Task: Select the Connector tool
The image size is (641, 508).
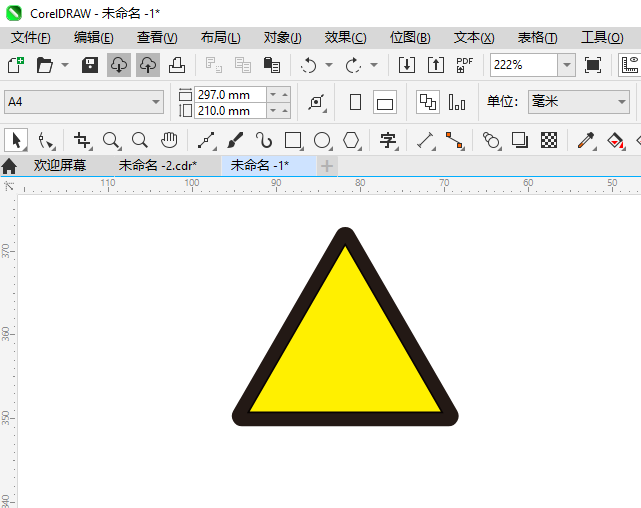Action: 455,141
